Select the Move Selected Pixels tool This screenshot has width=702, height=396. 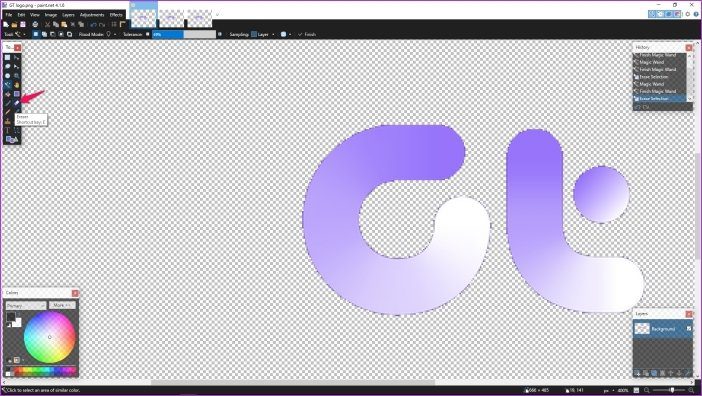point(17,57)
